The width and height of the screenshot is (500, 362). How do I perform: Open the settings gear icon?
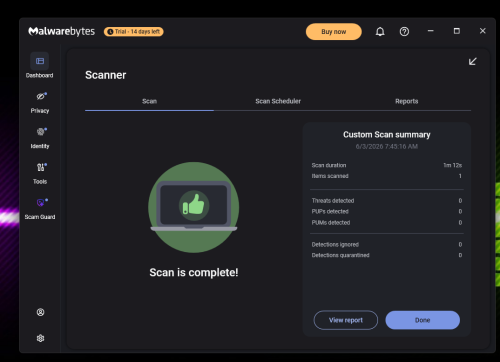[40, 338]
